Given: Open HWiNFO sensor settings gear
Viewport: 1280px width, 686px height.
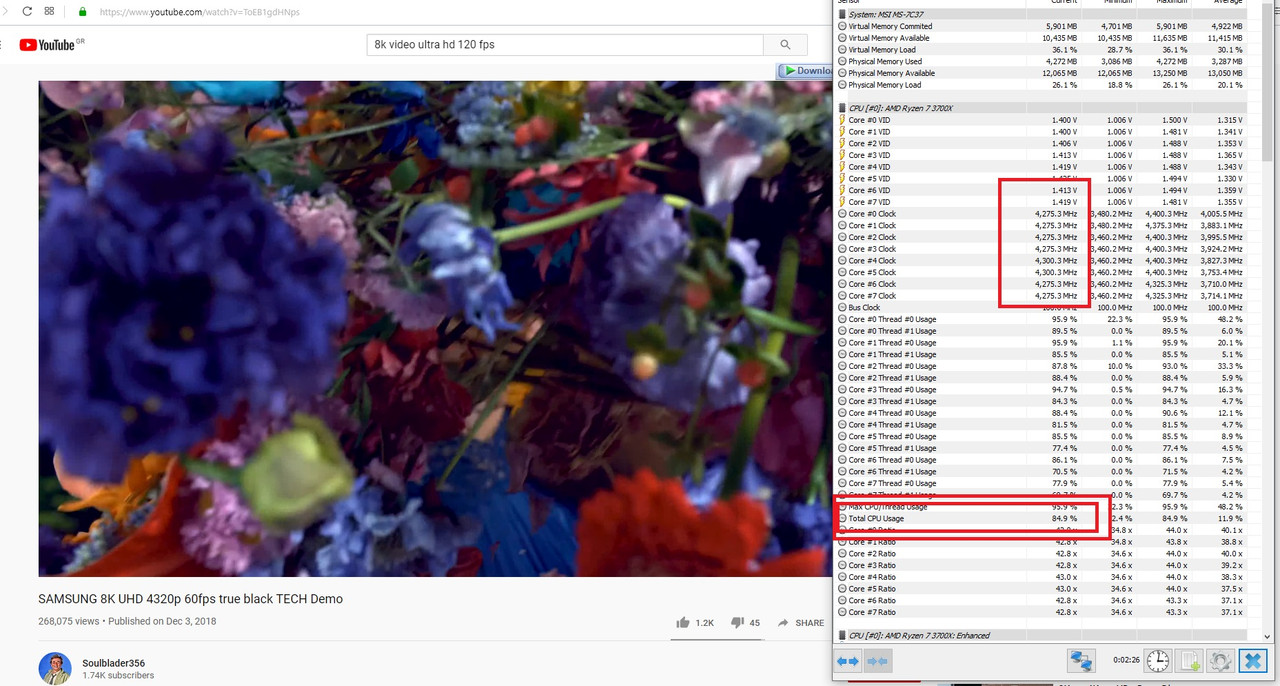Looking at the screenshot, I should (1219, 661).
